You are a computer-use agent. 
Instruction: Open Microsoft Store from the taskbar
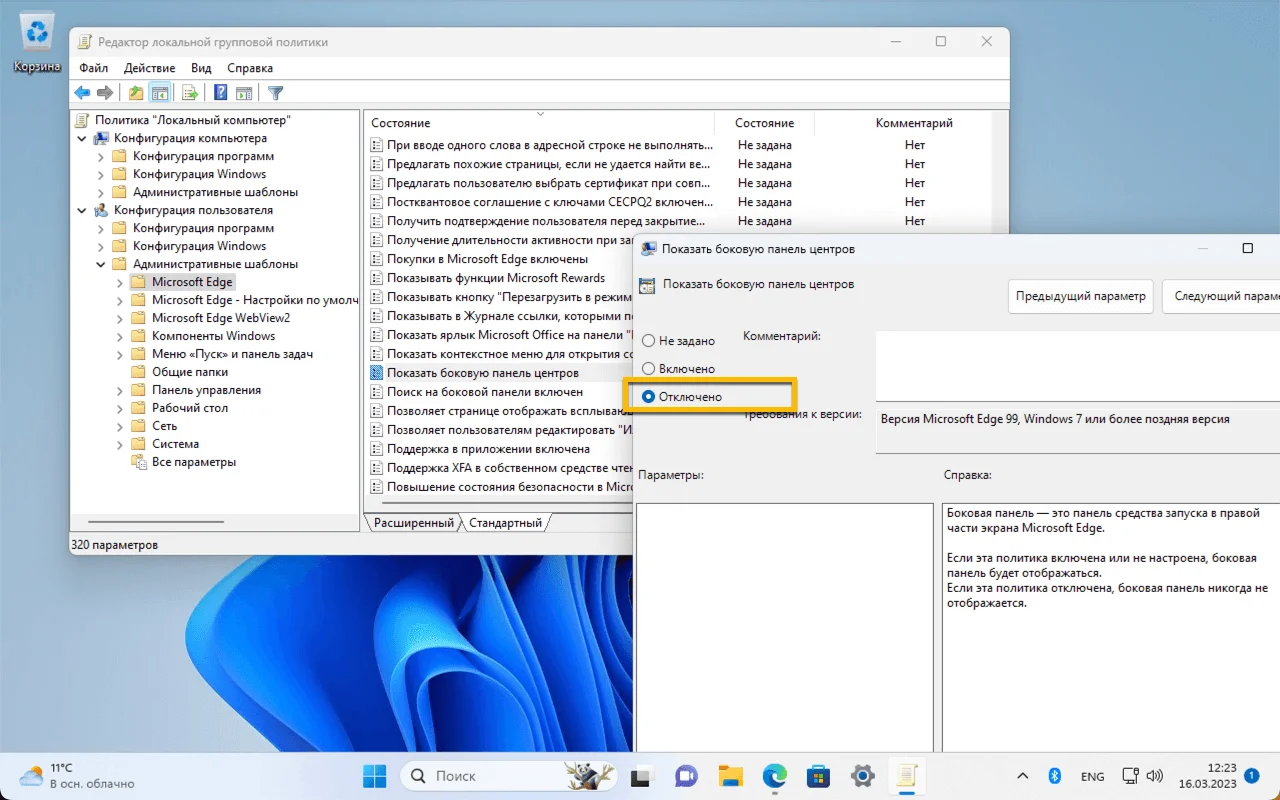pos(819,776)
